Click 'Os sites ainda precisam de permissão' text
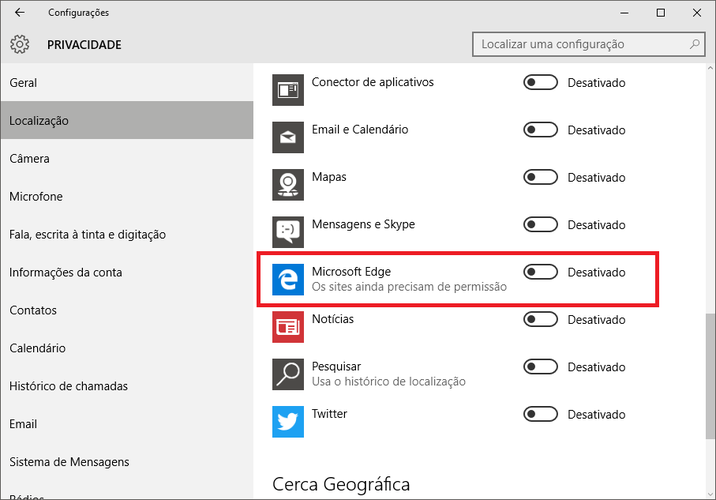Image resolution: width=716 pixels, height=500 pixels. tap(409, 287)
